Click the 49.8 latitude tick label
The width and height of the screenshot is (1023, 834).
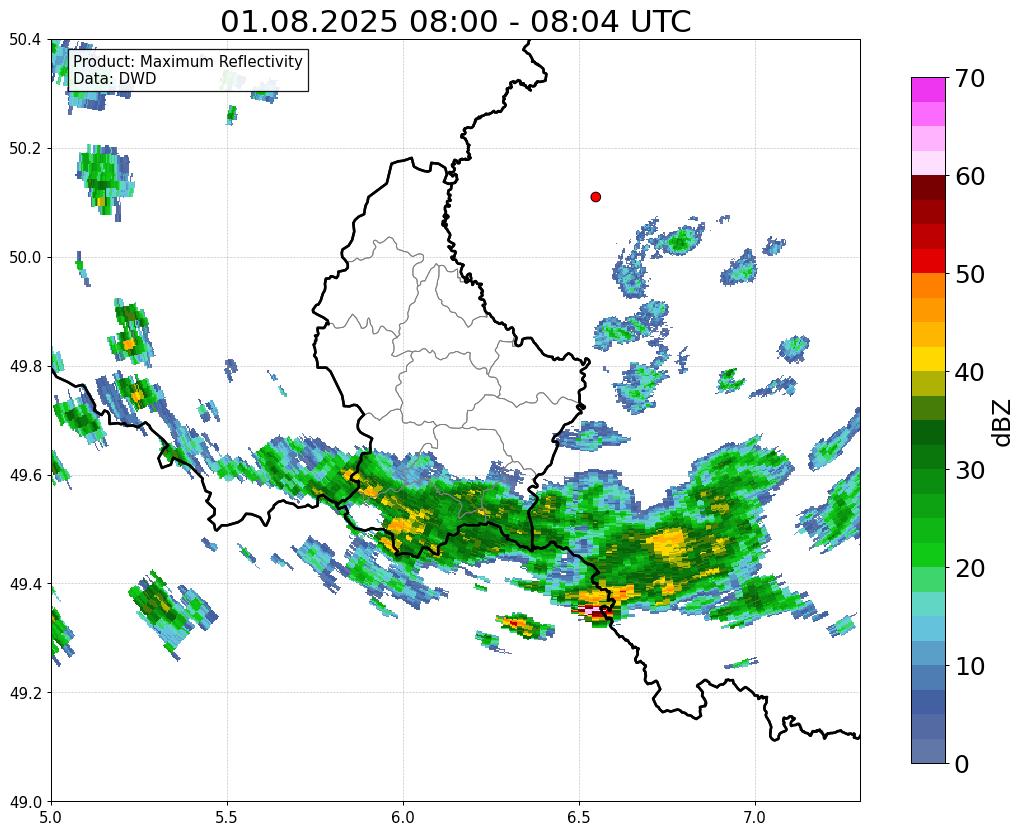pos(25,367)
